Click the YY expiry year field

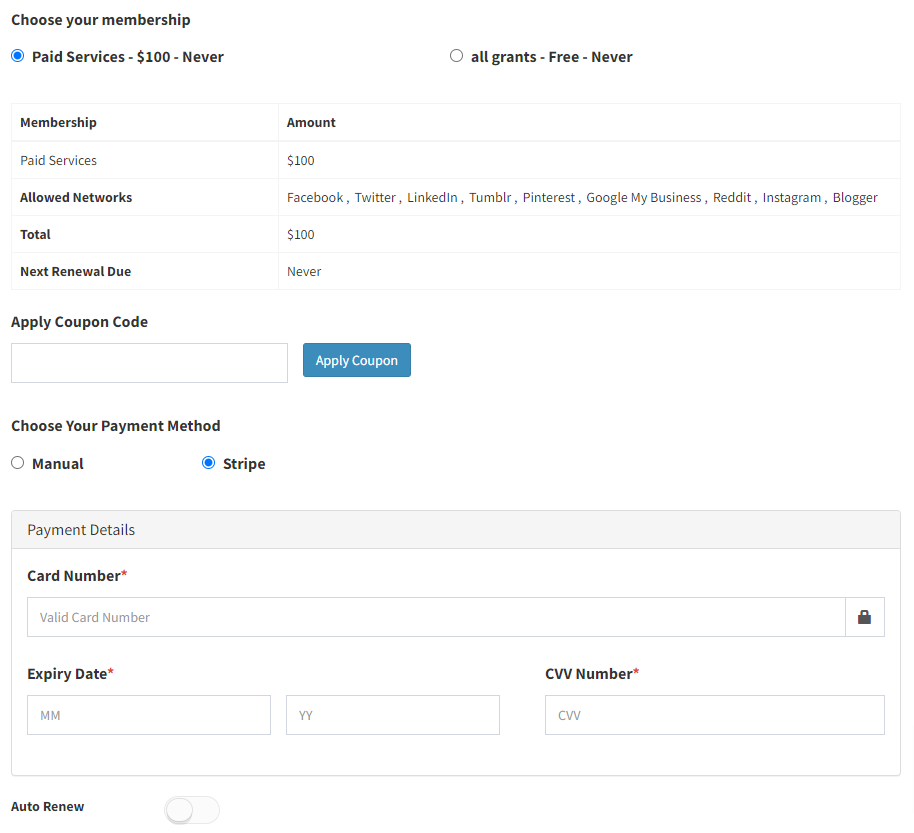click(393, 715)
